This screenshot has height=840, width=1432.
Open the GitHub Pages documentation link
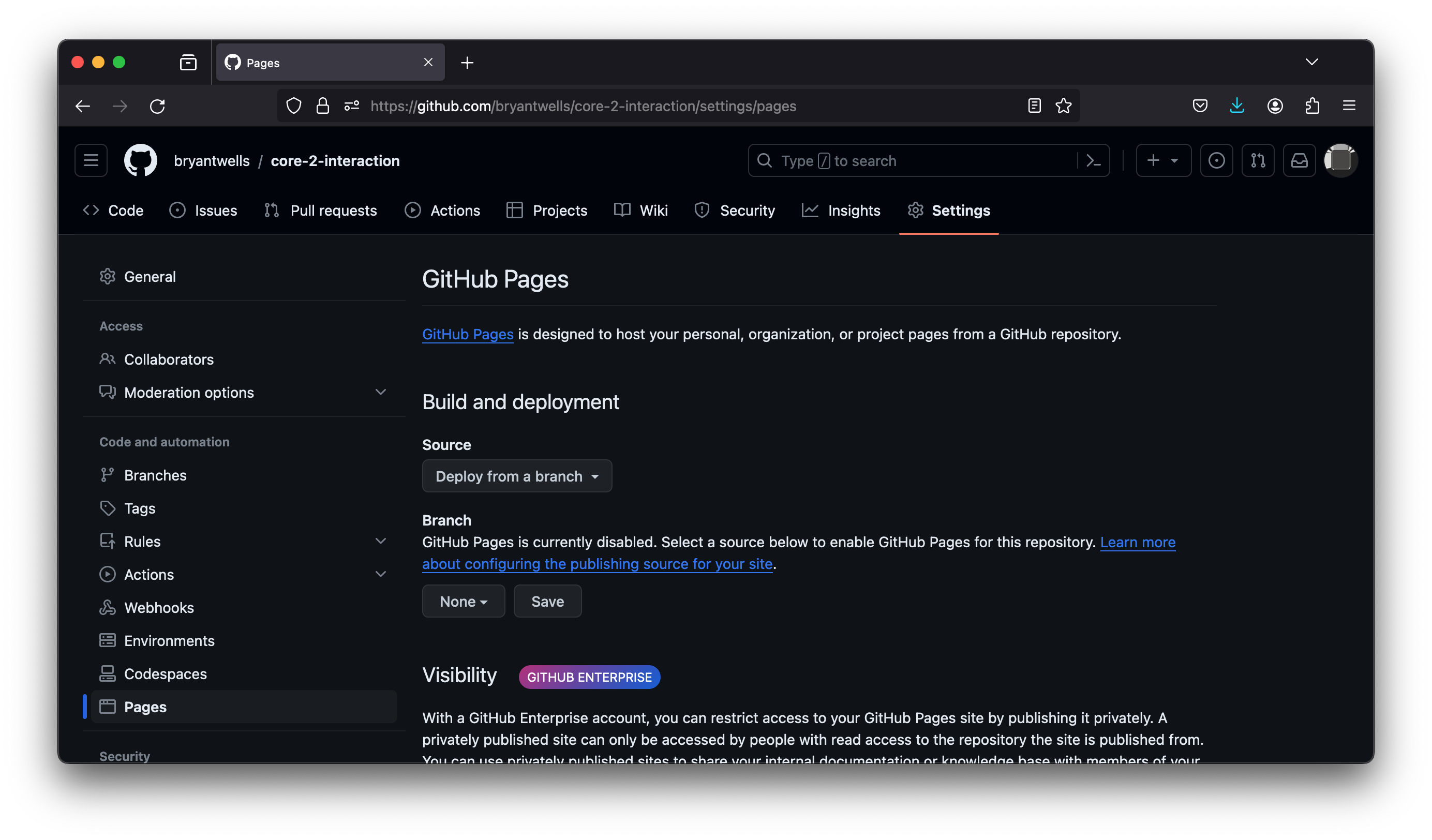[467, 334]
